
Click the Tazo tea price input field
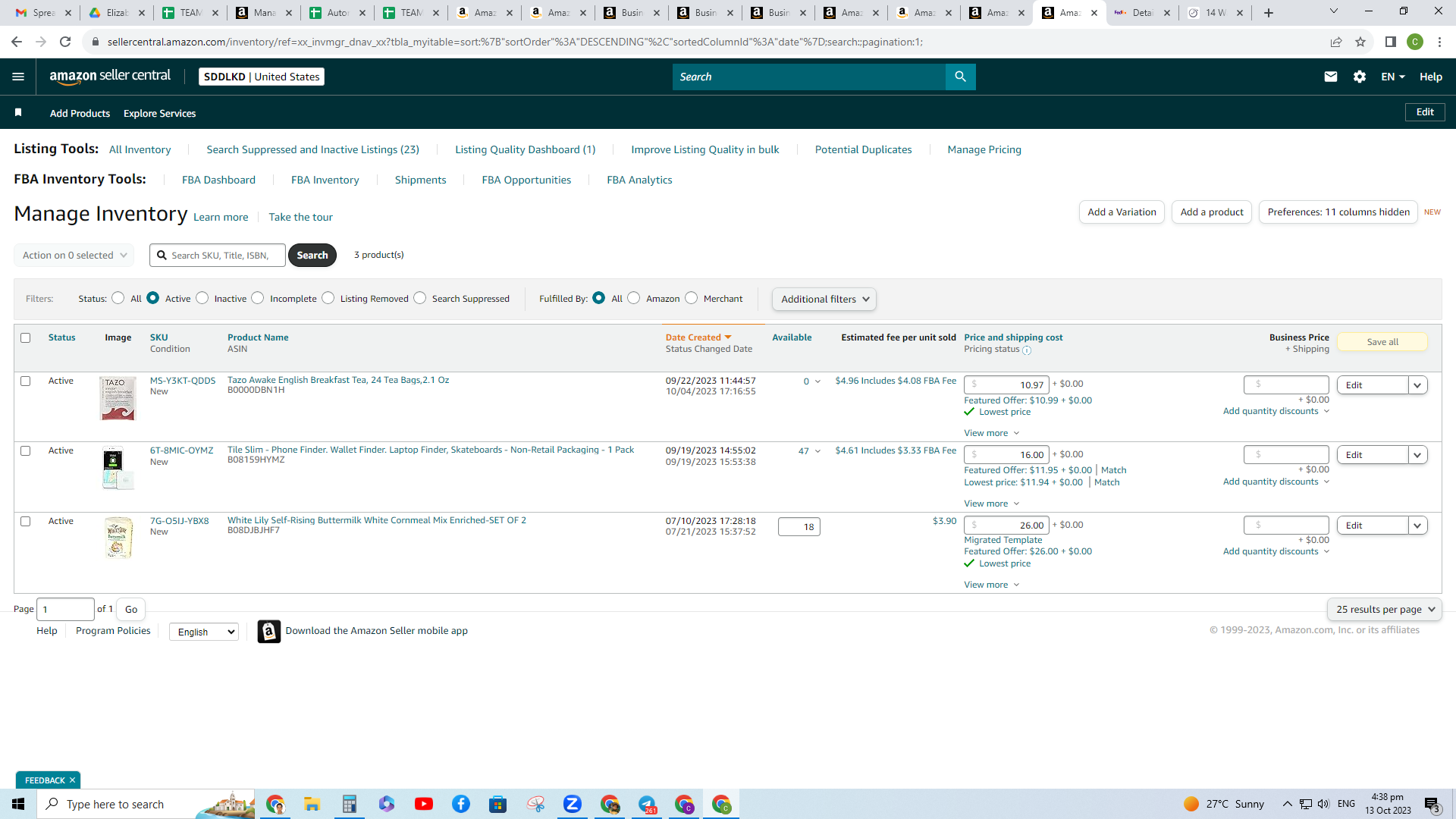(1007, 385)
